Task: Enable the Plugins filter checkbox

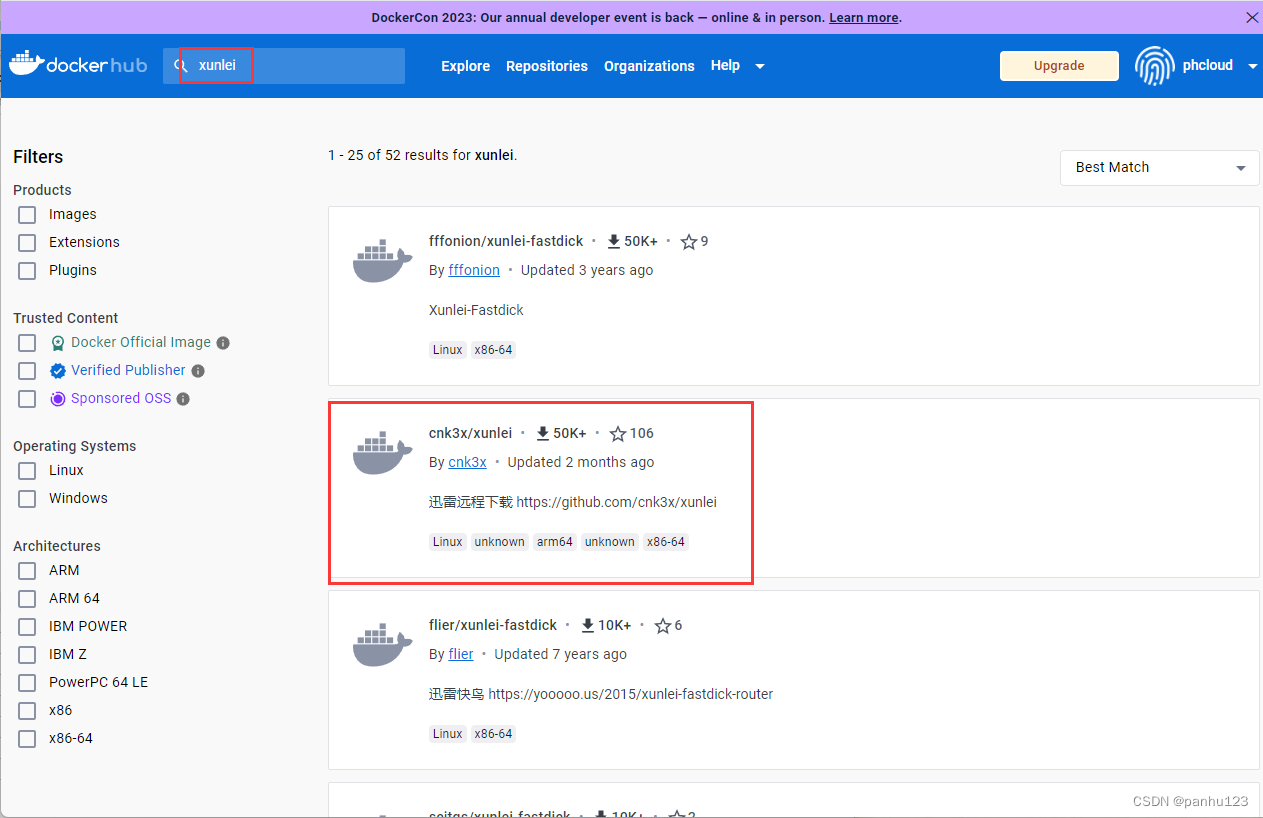Action: coord(27,271)
